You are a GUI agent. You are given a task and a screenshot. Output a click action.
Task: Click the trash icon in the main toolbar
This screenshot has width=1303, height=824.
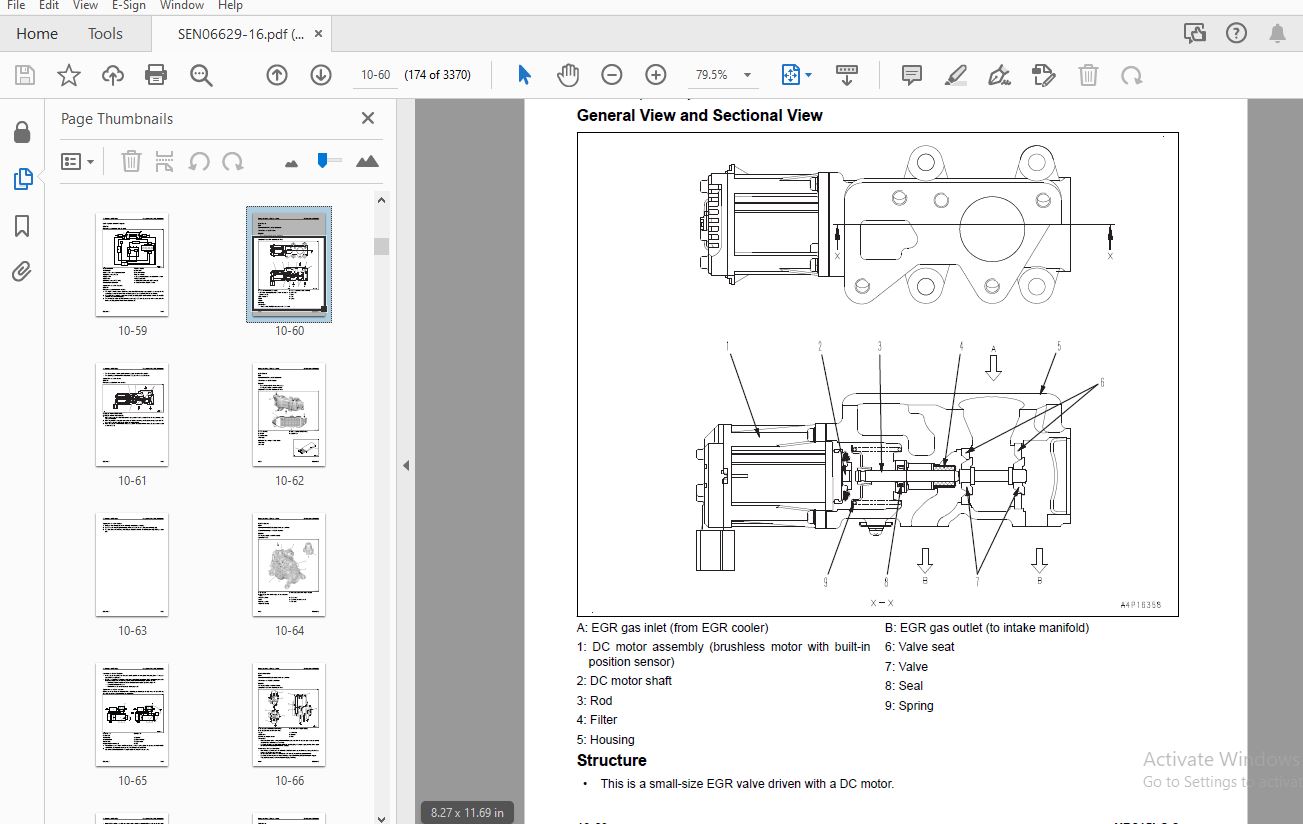(x=1088, y=75)
